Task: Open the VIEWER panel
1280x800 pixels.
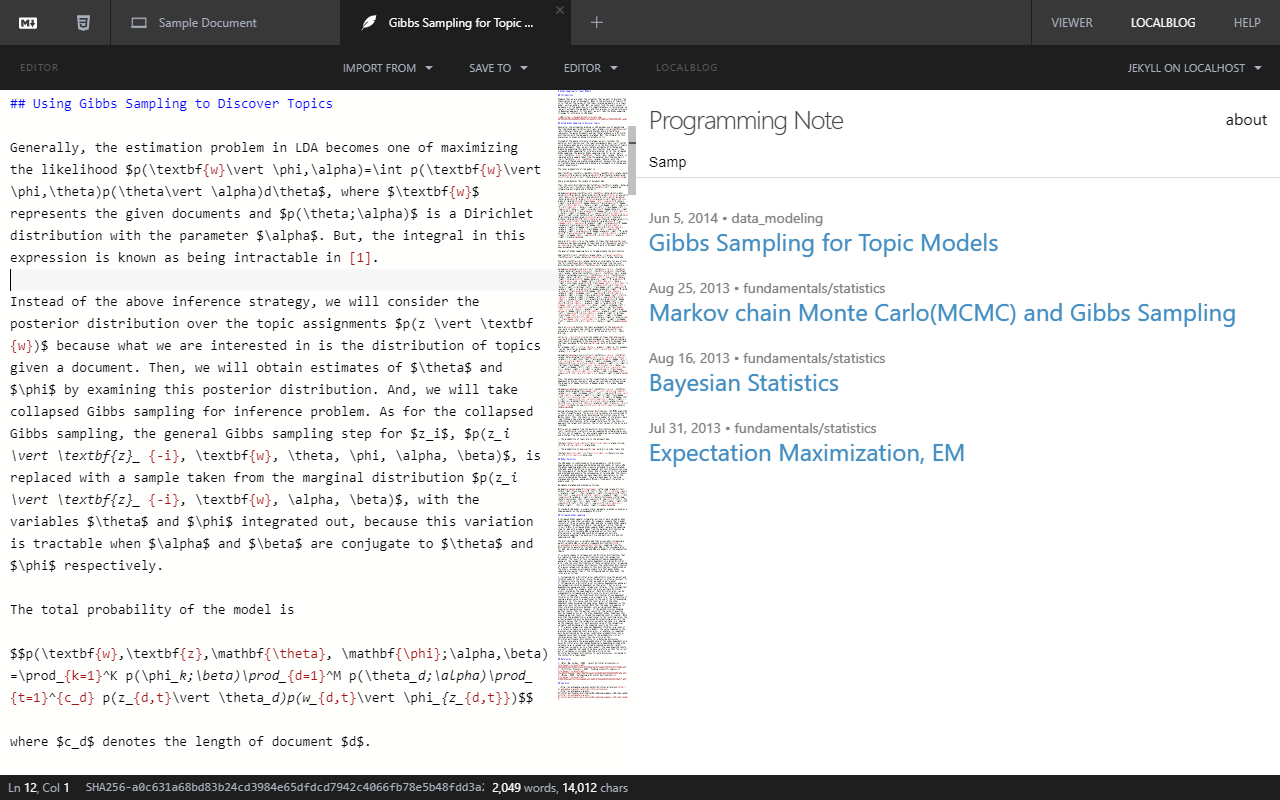Action: (x=1072, y=22)
